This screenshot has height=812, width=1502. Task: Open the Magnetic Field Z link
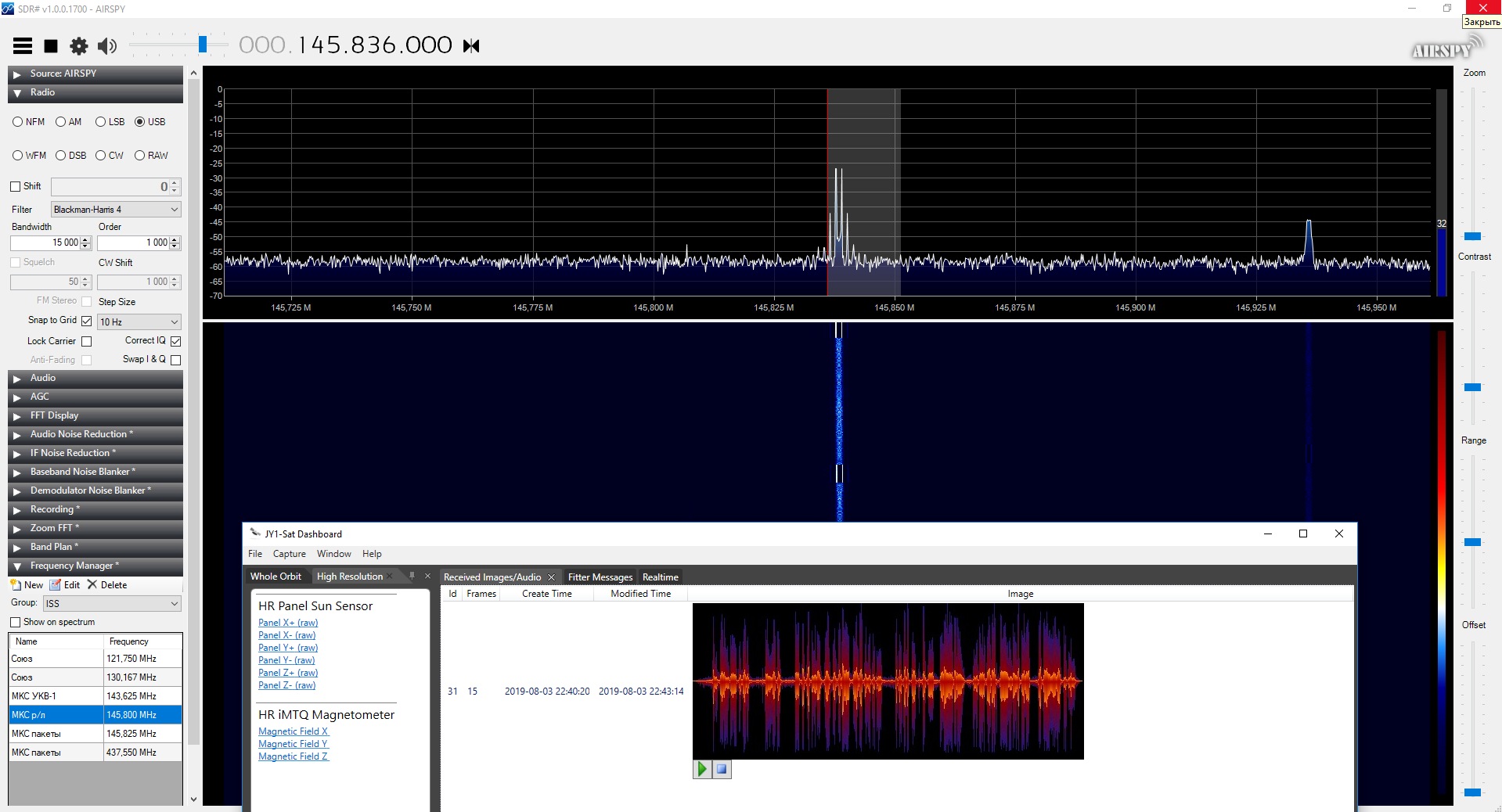[294, 756]
